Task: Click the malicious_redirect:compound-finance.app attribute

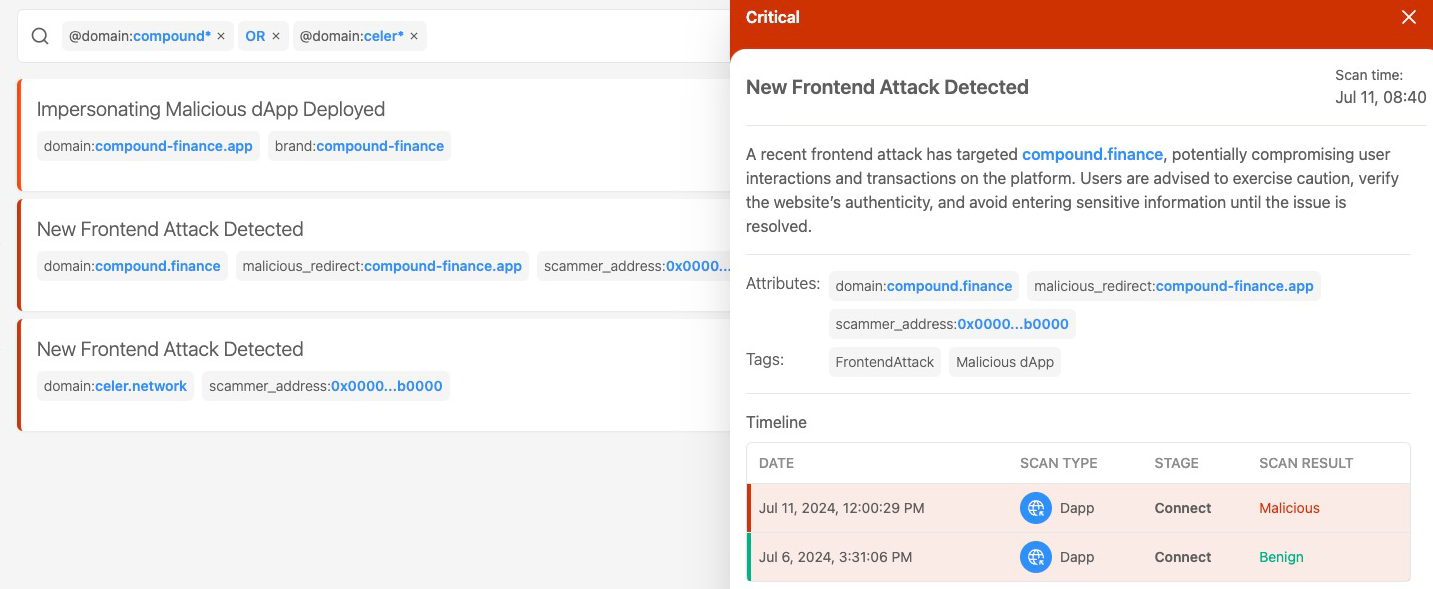Action: (x=1174, y=286)
